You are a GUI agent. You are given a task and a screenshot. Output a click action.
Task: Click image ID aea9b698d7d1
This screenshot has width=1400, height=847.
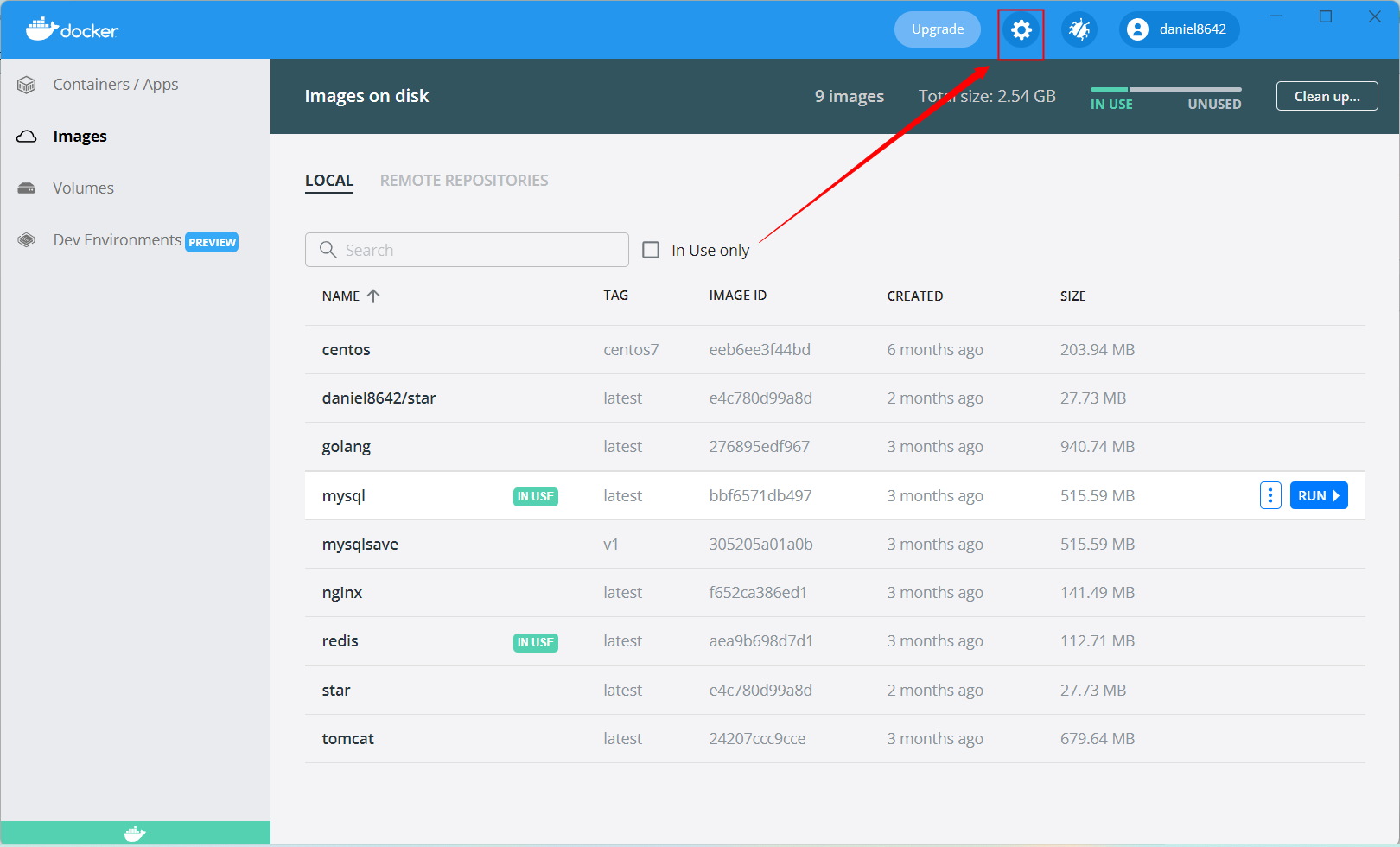[761, 641]
